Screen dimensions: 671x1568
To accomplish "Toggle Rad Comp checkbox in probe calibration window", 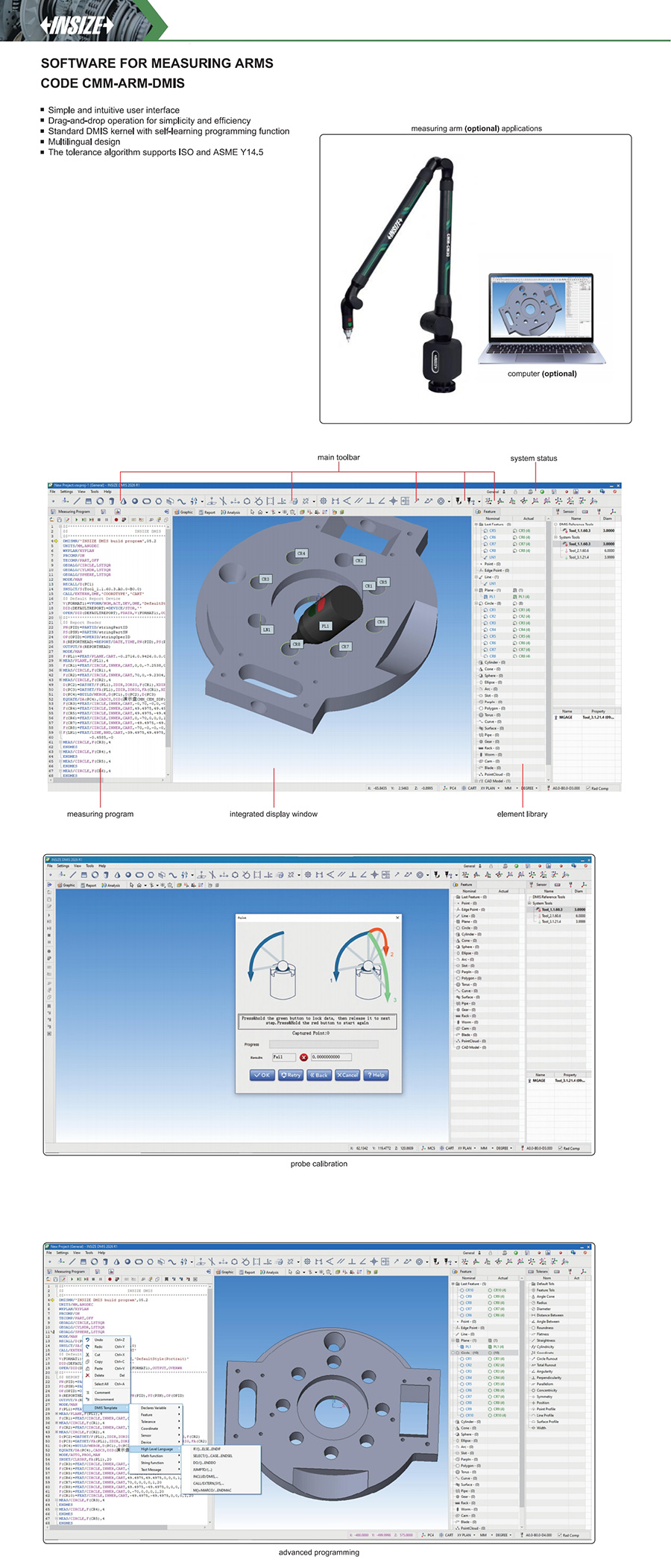I will [x=561, y=1148].
